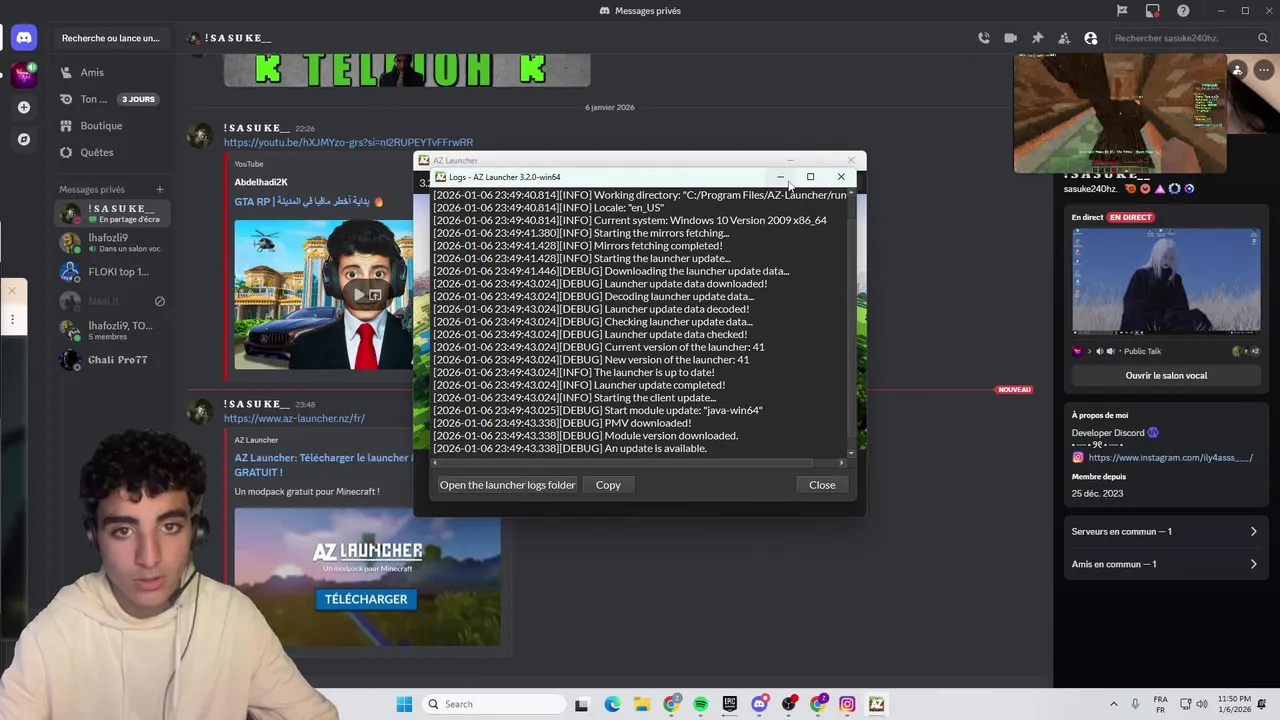Click the Logs window horizontal scrollbar

click(x=625, y=463)
